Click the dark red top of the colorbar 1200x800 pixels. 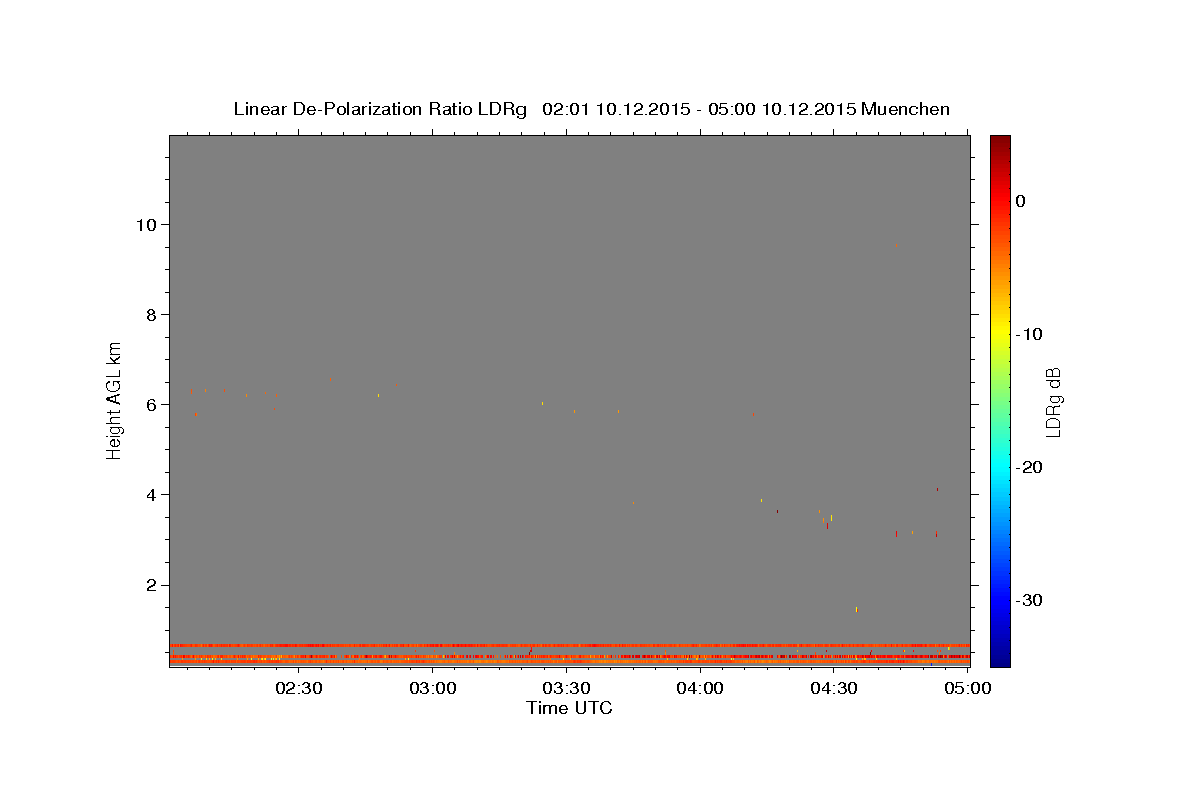pyautogui.click(x=1000, y=145)
